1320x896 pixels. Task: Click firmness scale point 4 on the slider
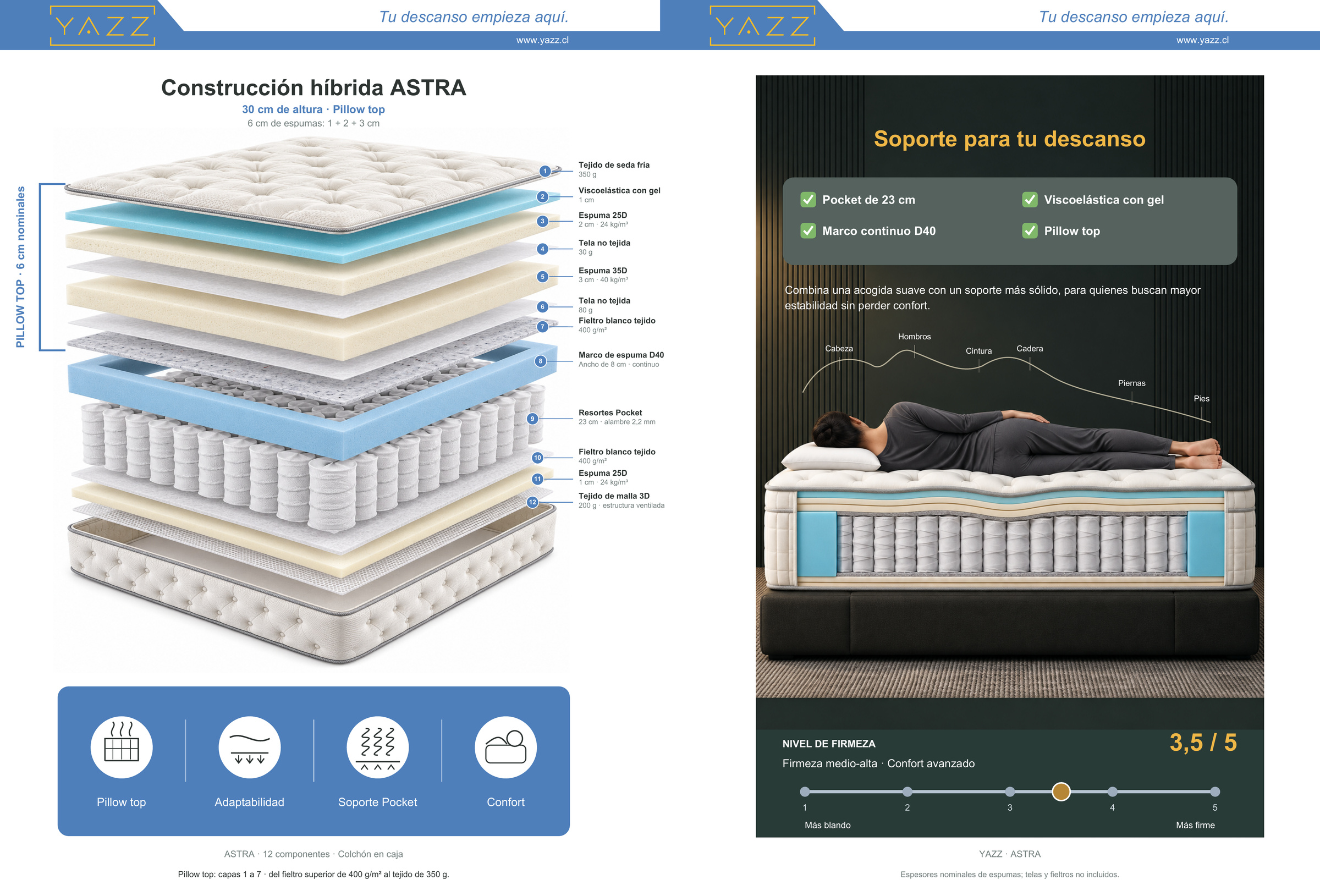pos(1112,791)
